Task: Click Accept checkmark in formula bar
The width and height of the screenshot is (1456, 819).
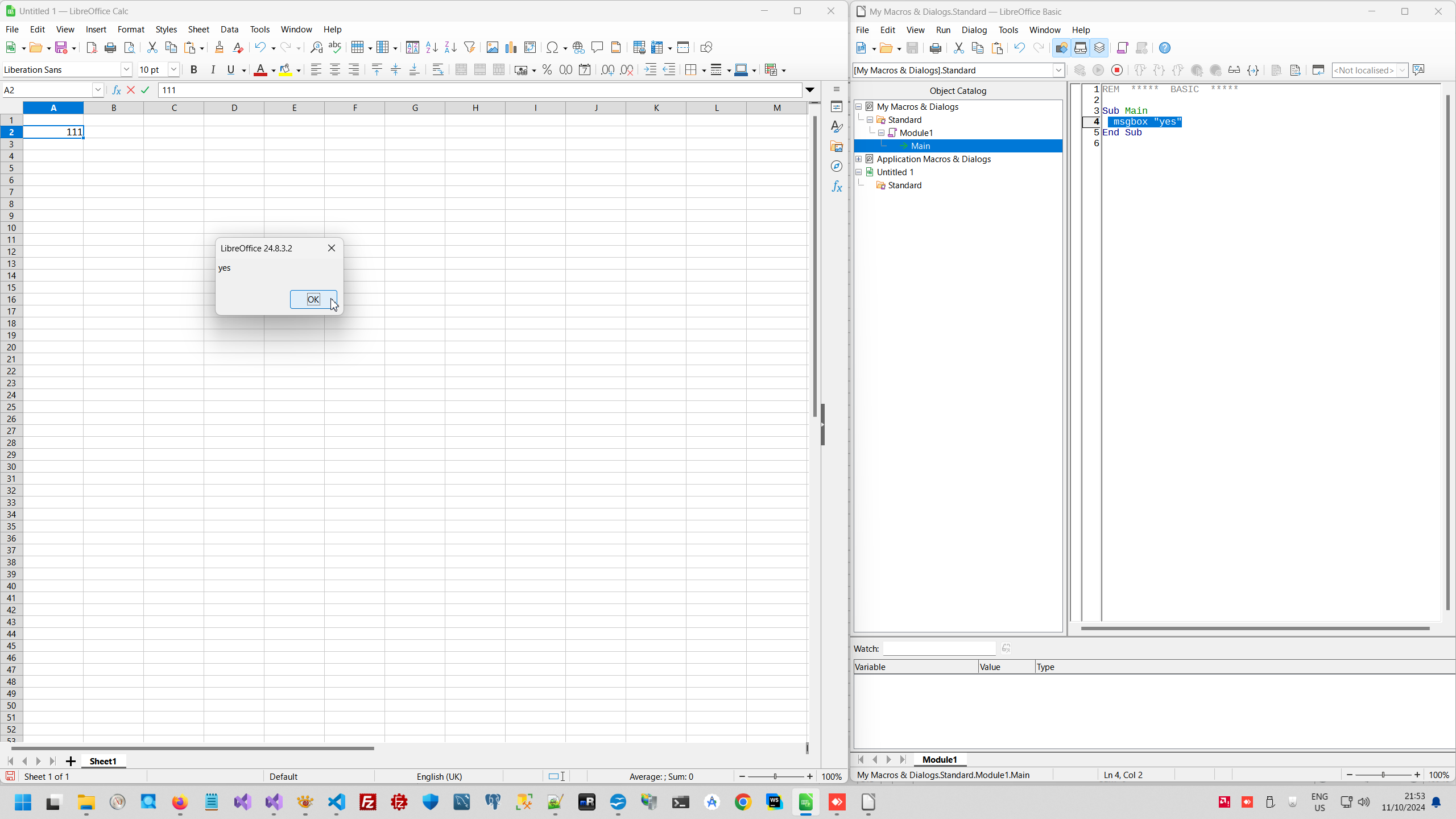Action: [146, 90]
